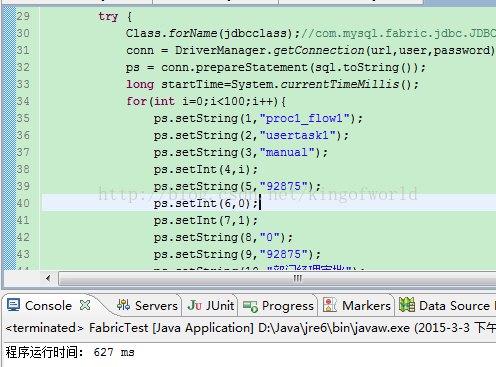496x367 pixels.
Task: Click the horizontal scrollbar thumb in editor
Action: click(277, 278)
